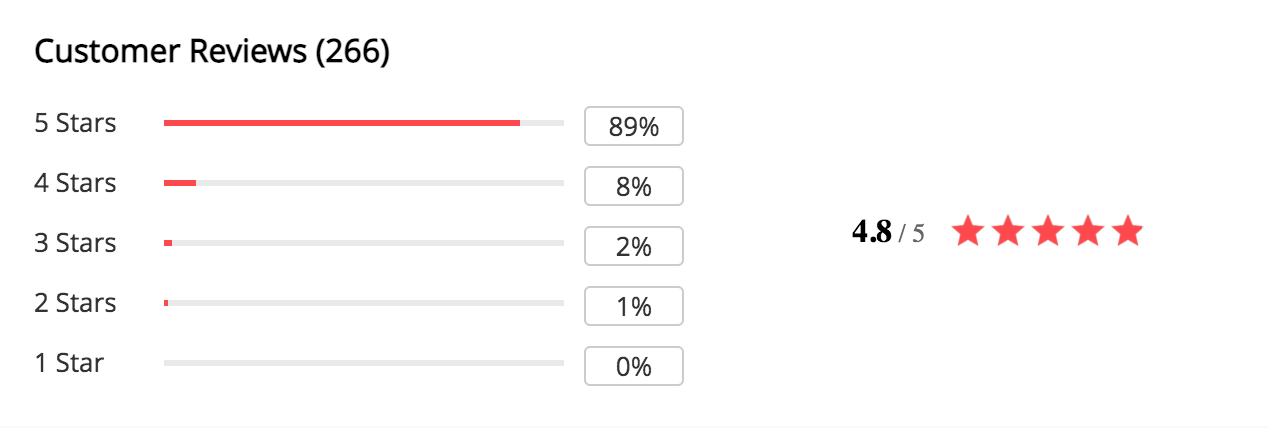Click the 1 Star empty progress bar
Screen dimensions: 1268x428
(364, 363)
